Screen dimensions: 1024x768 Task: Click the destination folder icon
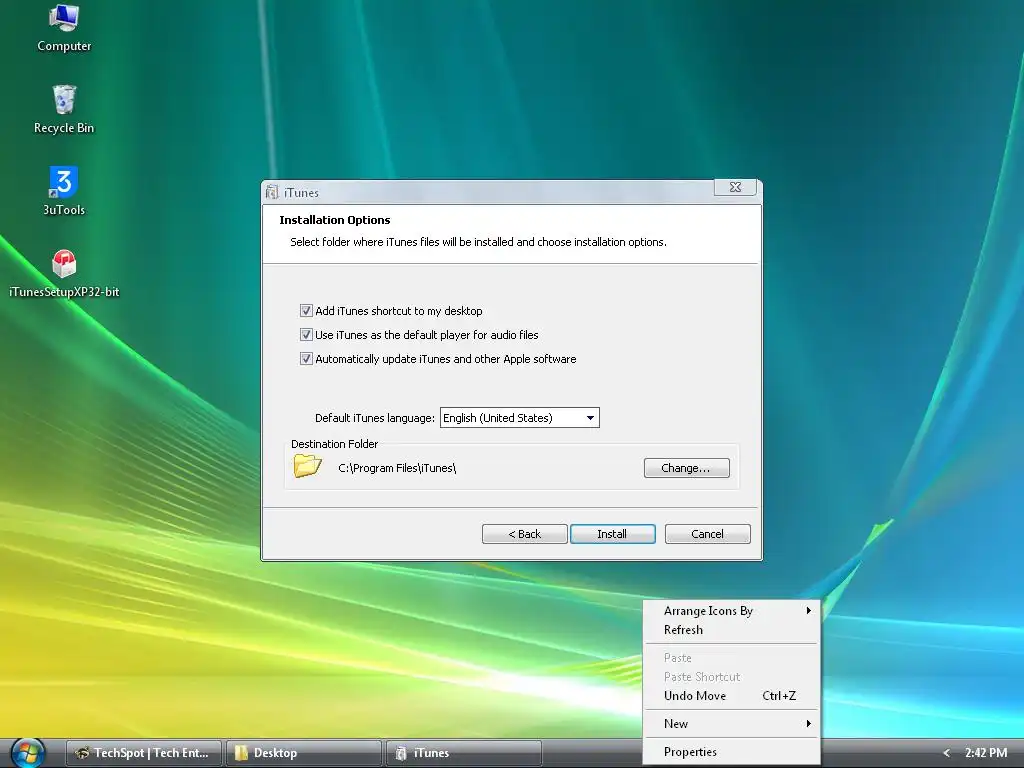point(308,466)
